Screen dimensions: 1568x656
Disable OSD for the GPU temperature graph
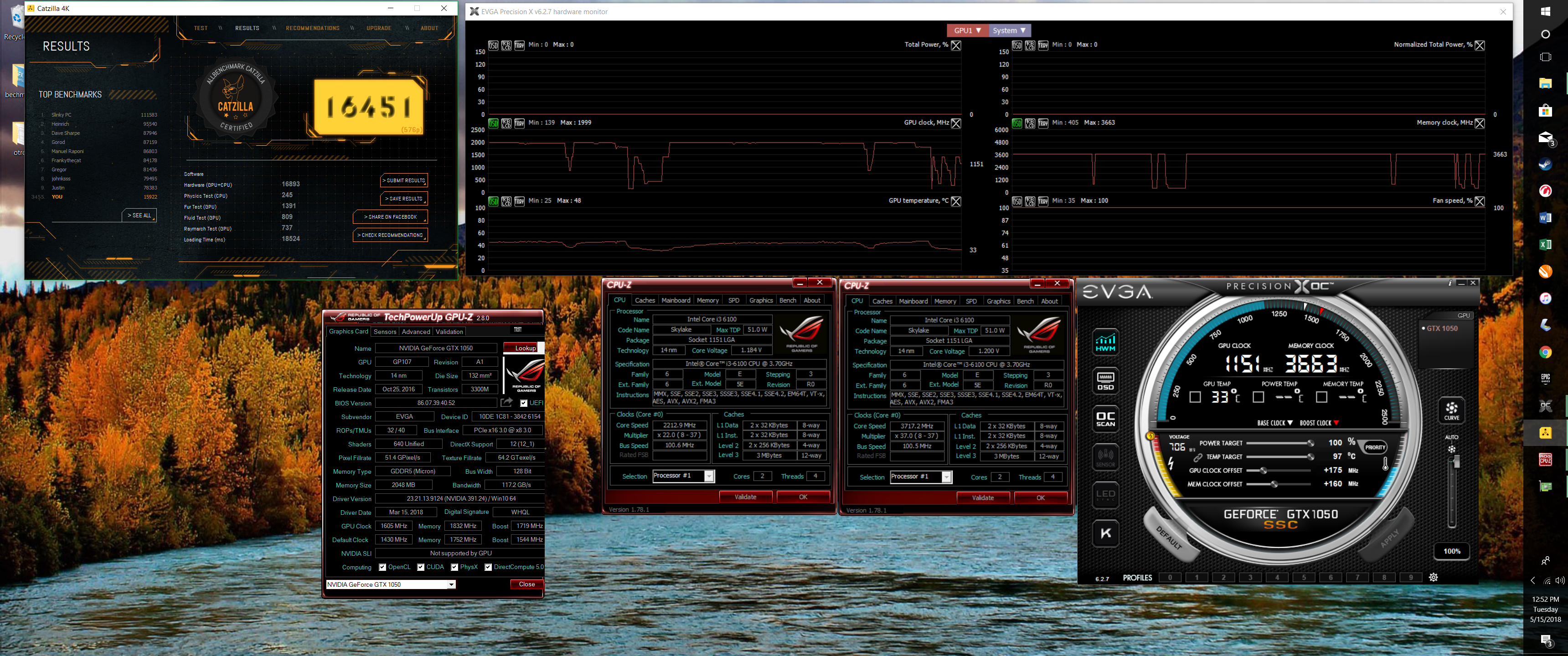pyautogui.click(x=493, y=201)
